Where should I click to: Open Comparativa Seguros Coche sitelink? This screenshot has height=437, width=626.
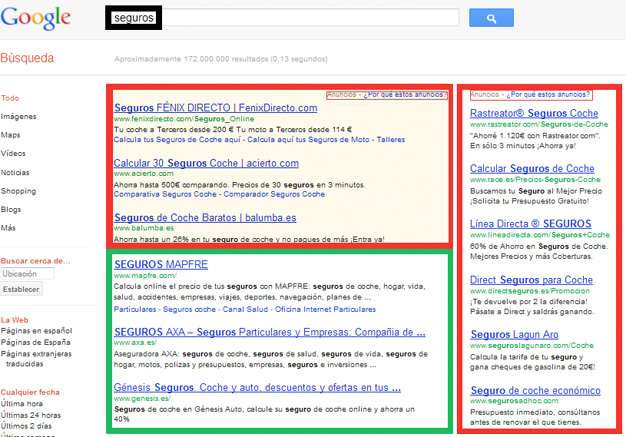point(165,194)
